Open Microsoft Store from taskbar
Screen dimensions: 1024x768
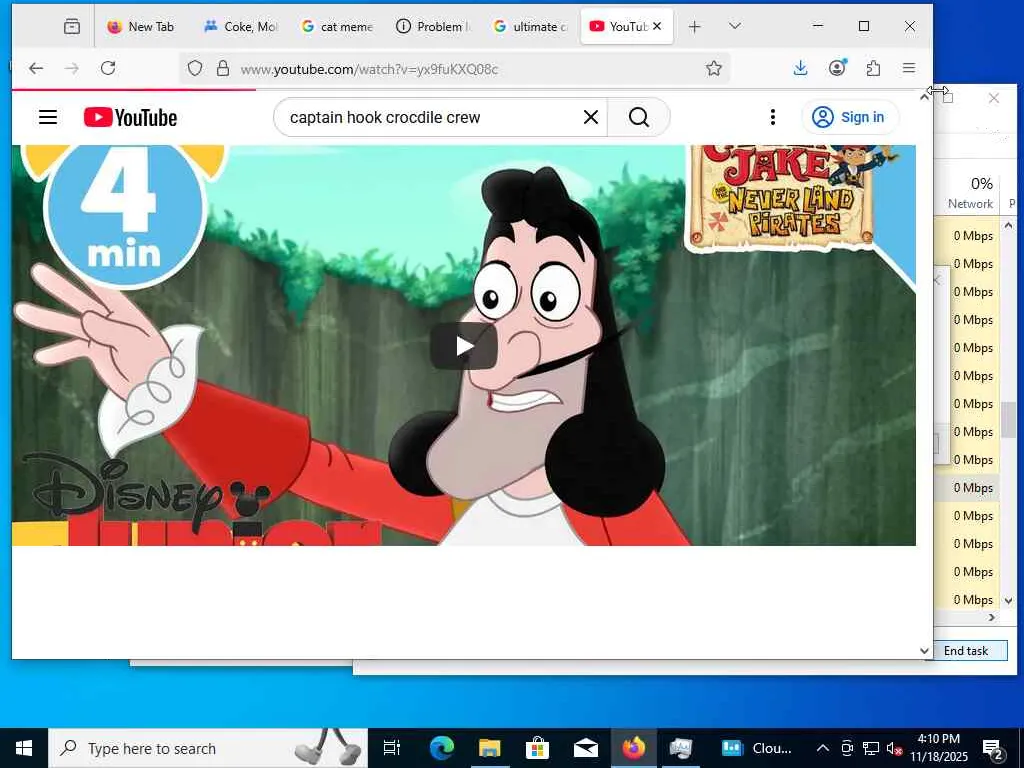click(537, 748)
